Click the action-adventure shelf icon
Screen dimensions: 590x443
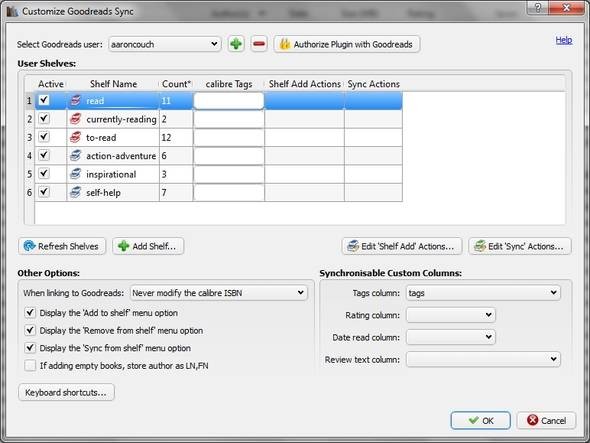[76, 155]
